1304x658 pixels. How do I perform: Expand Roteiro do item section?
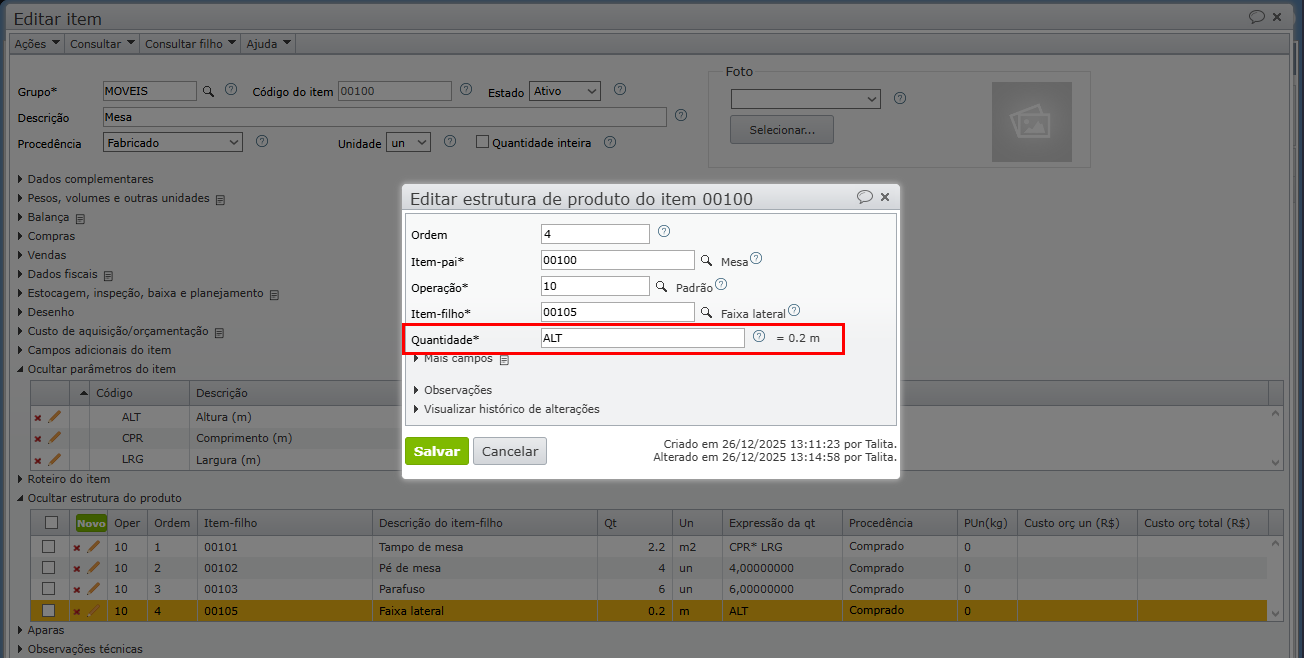click(x=64, y=479)
